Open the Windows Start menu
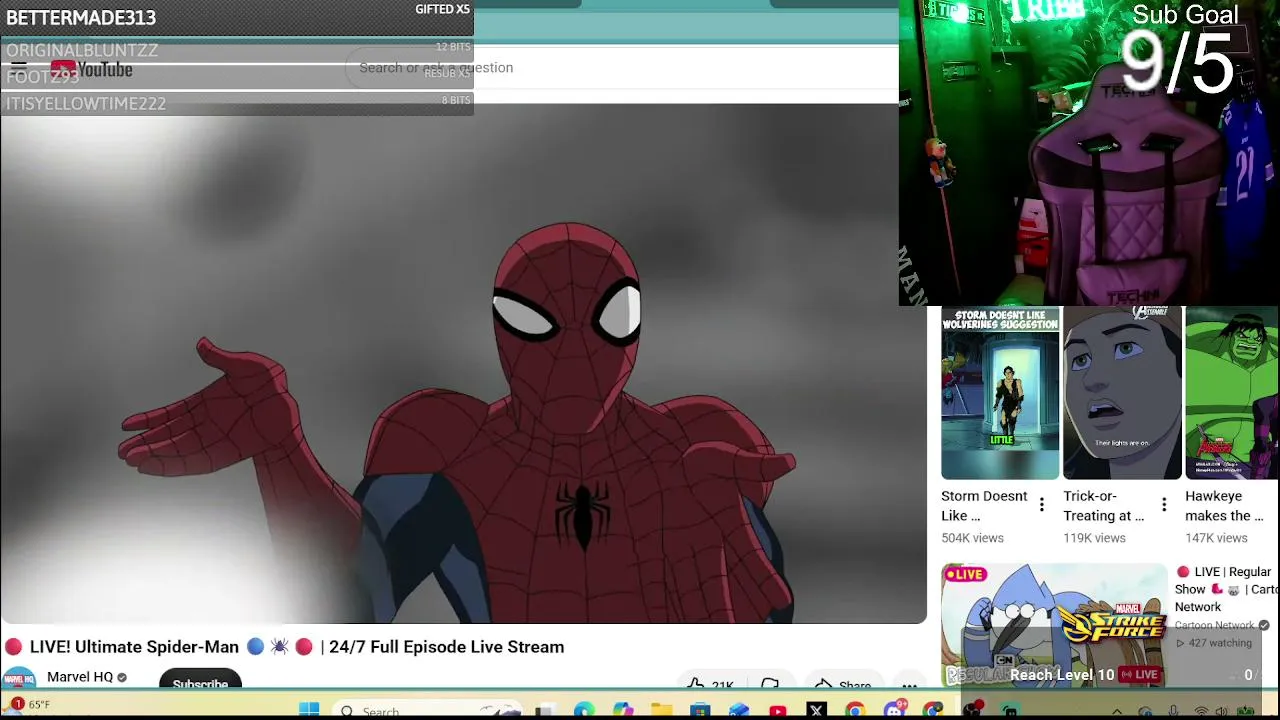This screenshot has width=1280, height=720. [x=309, y=710]
